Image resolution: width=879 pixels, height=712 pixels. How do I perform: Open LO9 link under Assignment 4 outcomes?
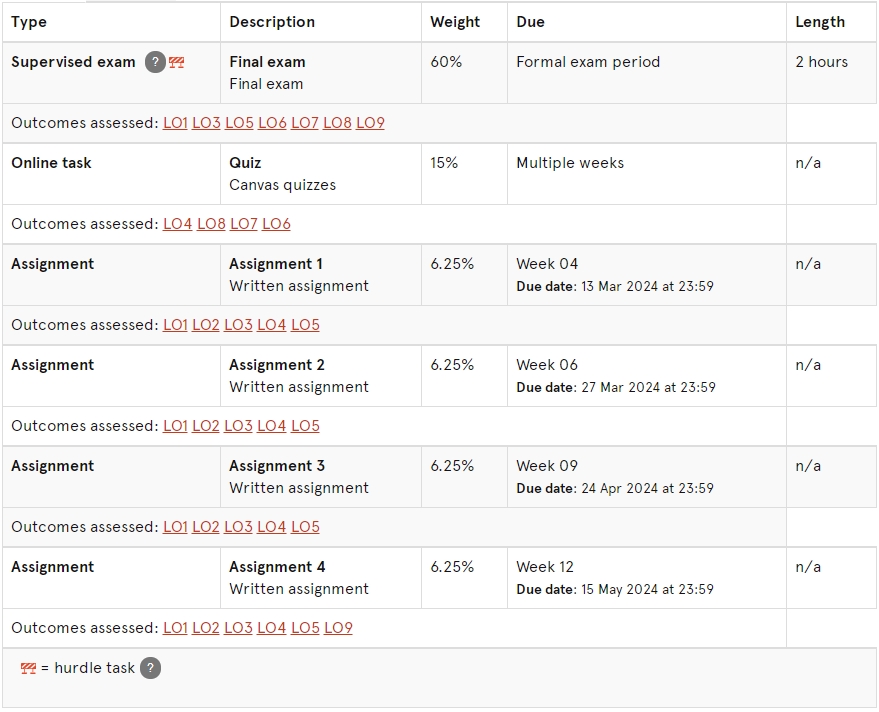pos(339,627)
